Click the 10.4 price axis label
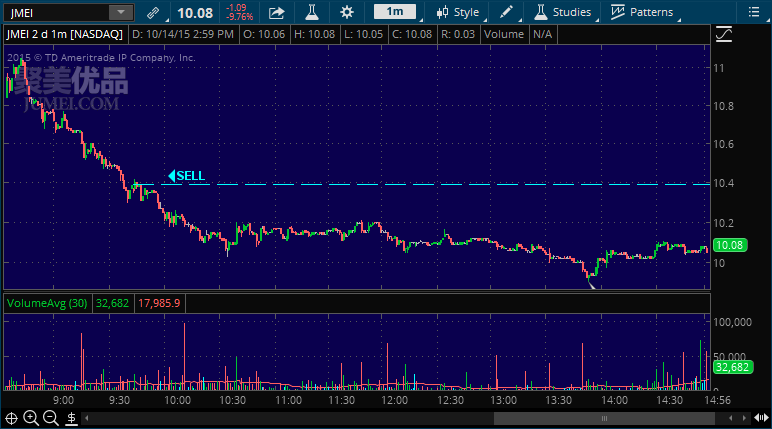 723,183
